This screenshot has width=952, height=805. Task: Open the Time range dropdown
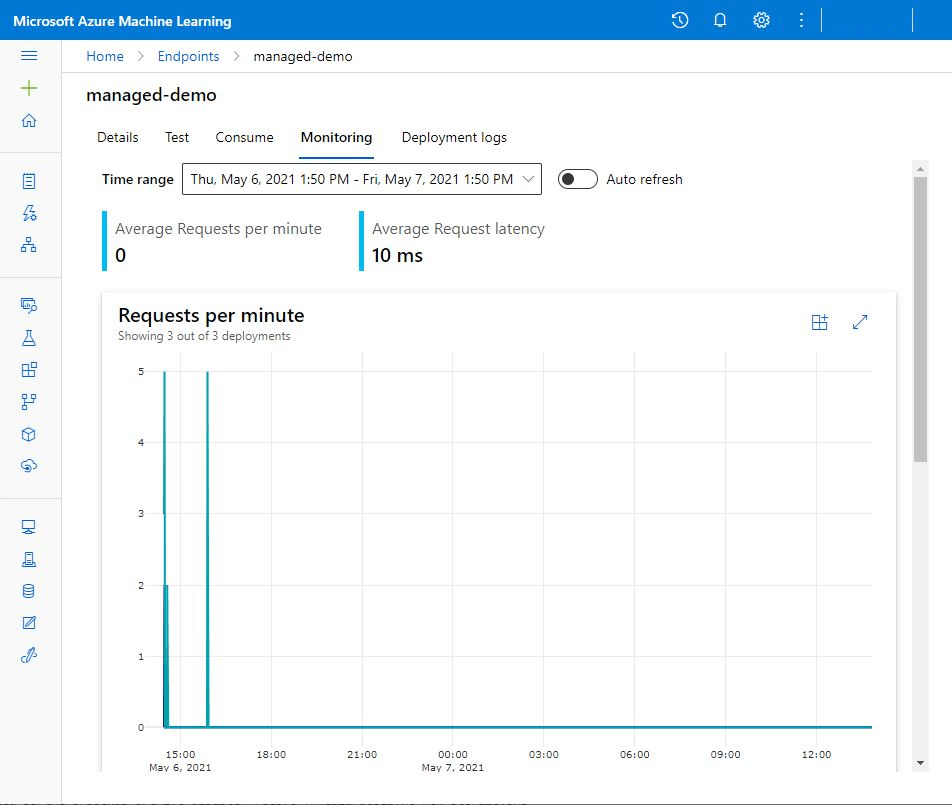tap(530, 179)
